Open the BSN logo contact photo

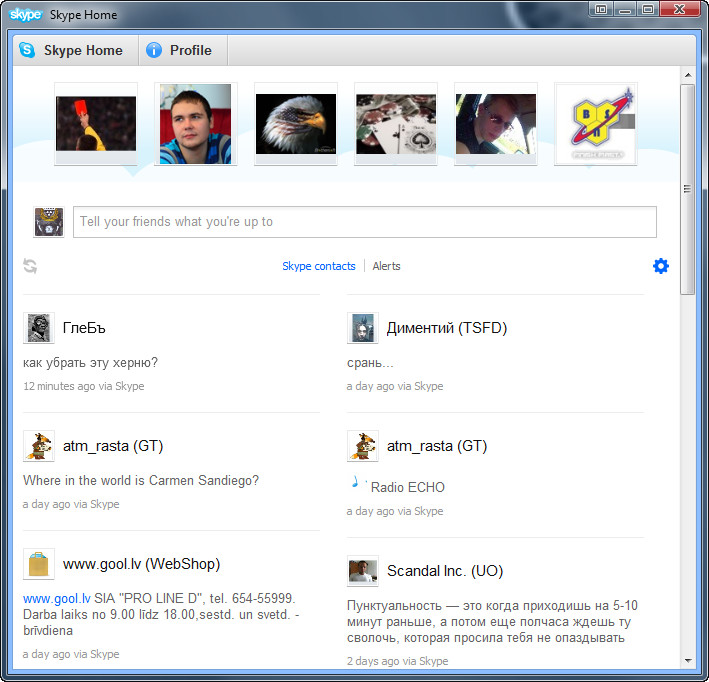tap(596, 123)
